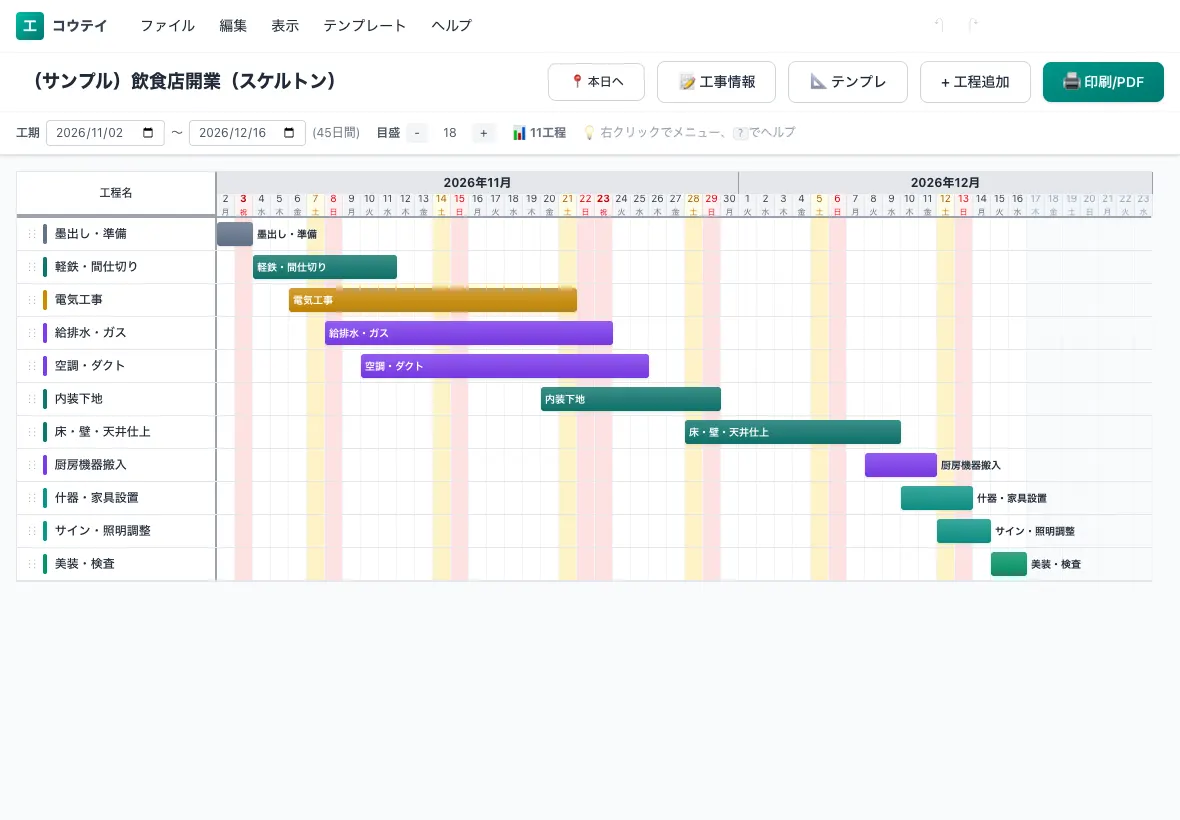Viewport: 1180px width, 820px height.
Task: Click the 床・壁・天井仕上 process name in list
Action: (102, 432)
